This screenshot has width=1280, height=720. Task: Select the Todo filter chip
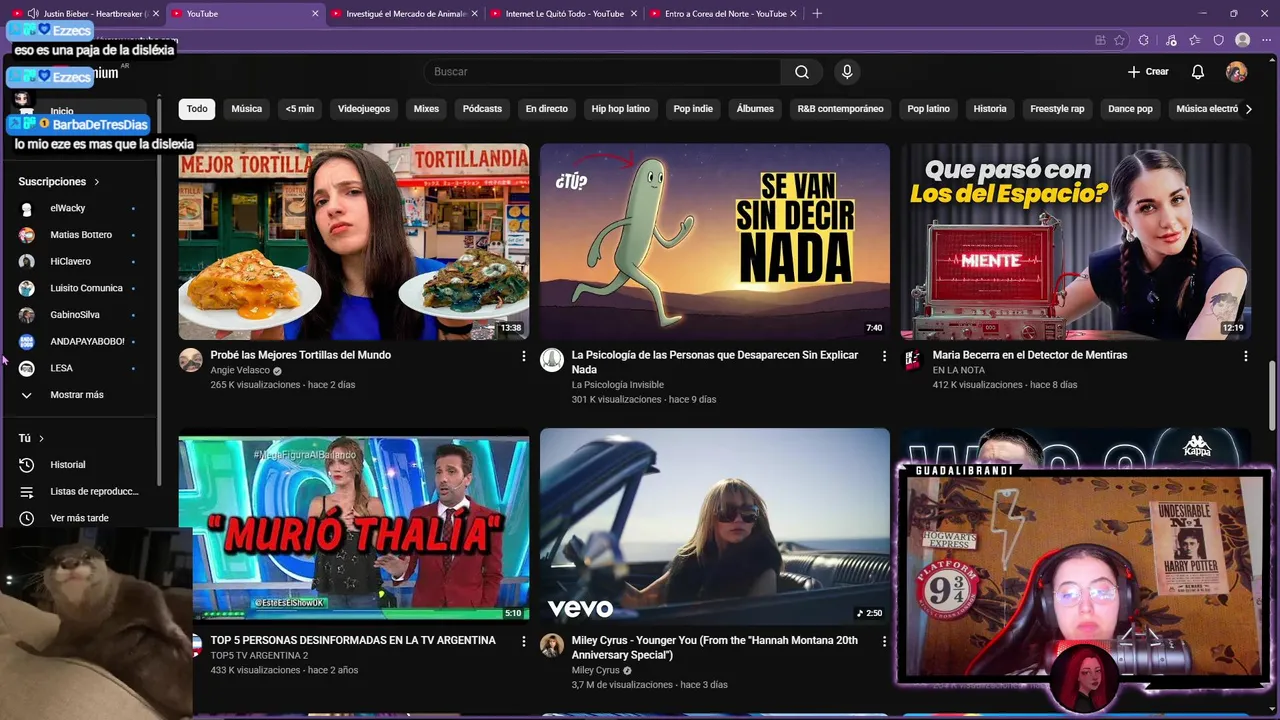click(197, 109)
